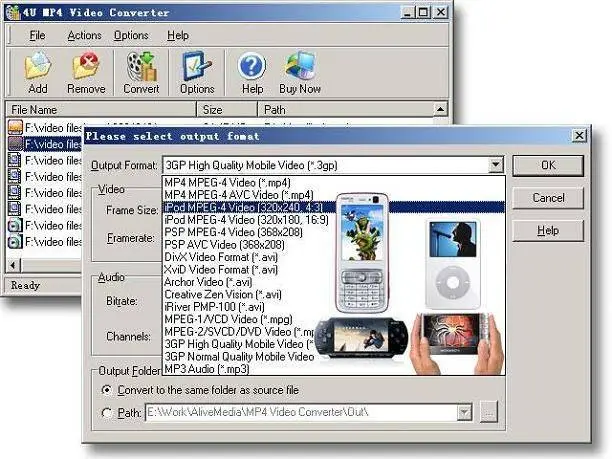Viewport: 612px width, 459px height.
Task: Open the Options toolbar icon
Action: click(x=197, y=73)
